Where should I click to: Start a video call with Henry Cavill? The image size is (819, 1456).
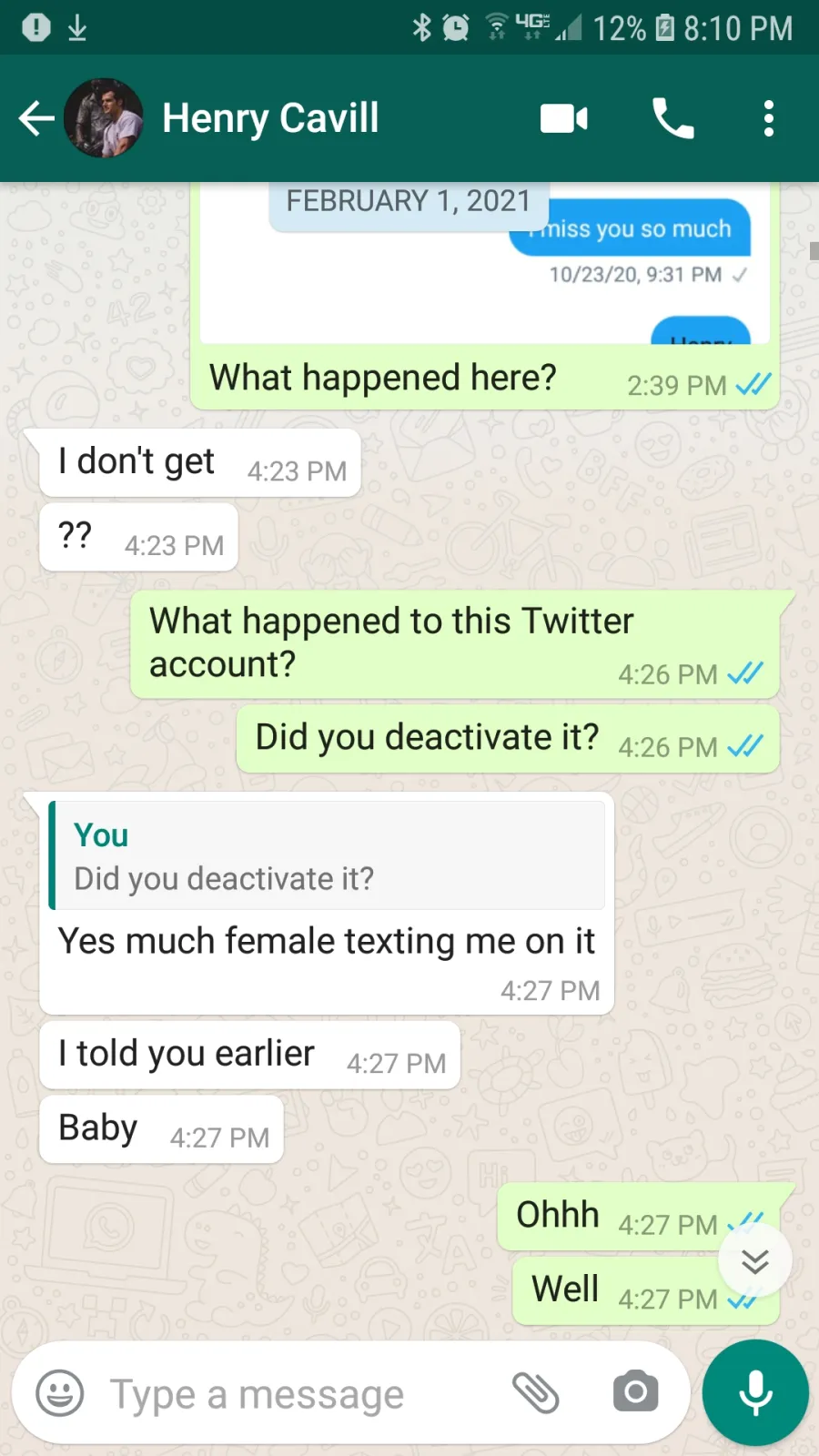564,118
